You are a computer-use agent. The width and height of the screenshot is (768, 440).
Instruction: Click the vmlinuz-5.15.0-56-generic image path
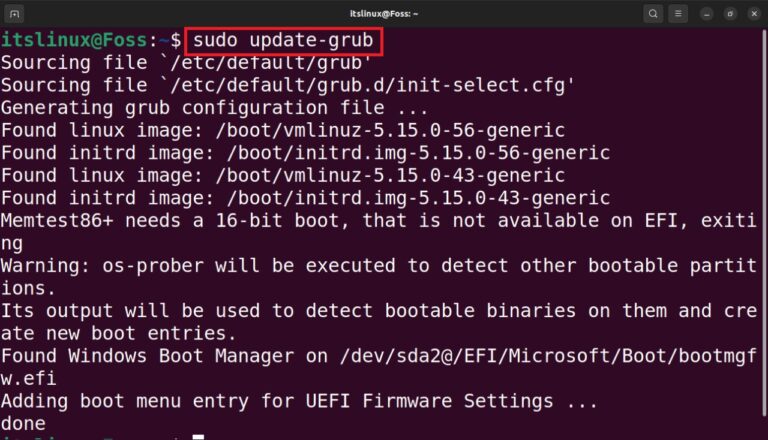click(x=390, y=130)
